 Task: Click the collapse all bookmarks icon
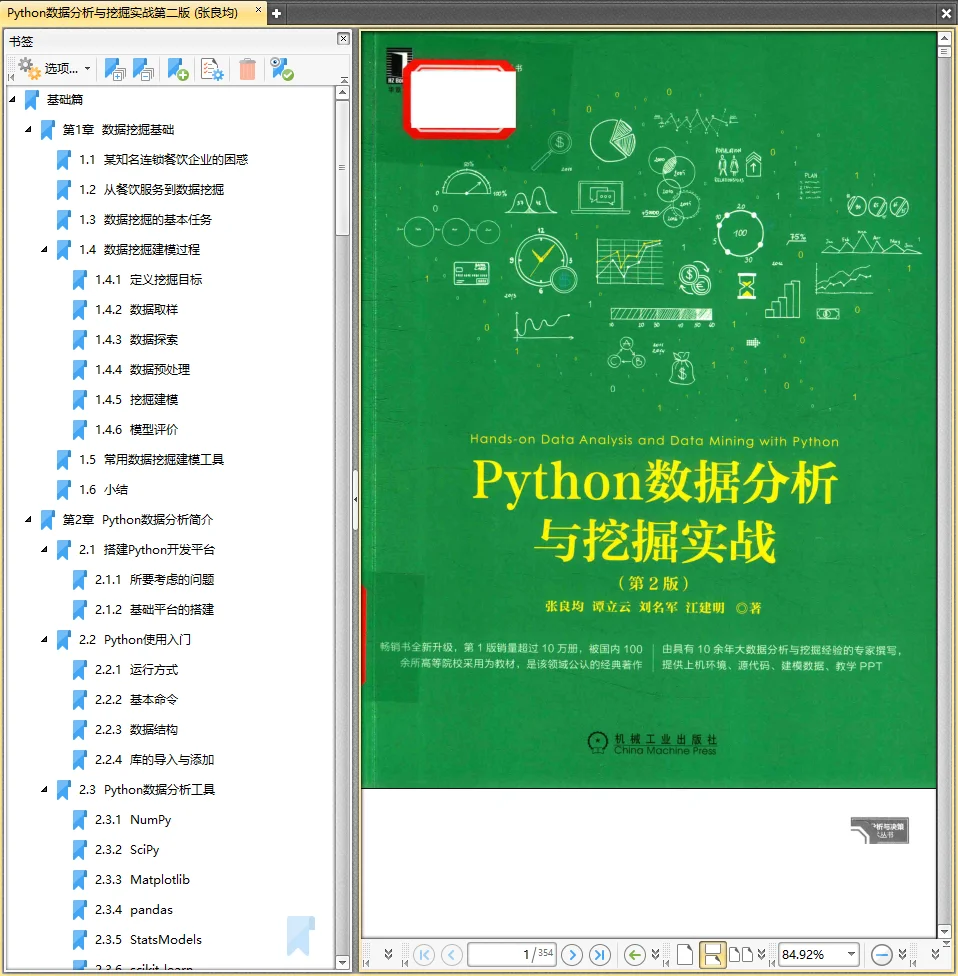pos(143,69)
